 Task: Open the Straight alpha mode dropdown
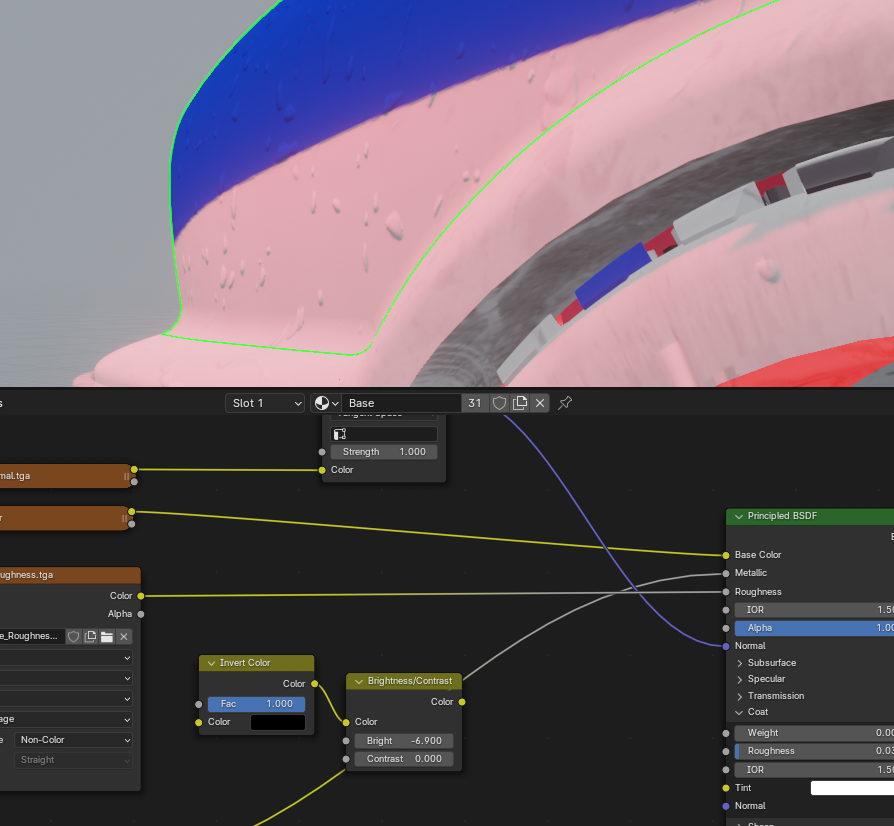point(73,760)
